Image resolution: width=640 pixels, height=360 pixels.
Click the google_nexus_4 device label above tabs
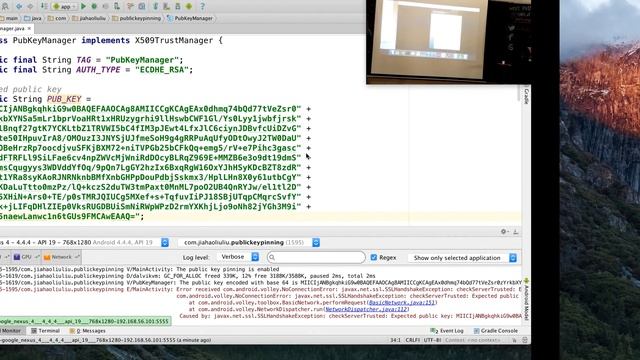(85, 321)
